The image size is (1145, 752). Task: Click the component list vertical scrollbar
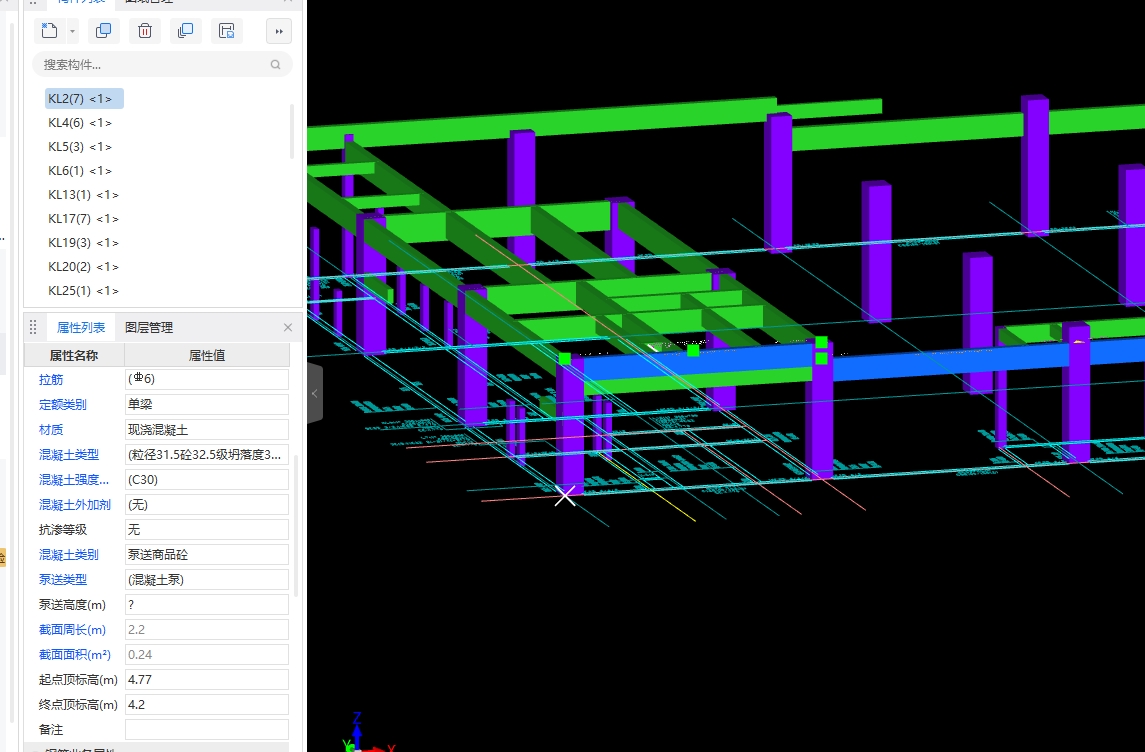click(x=292, y=131)
